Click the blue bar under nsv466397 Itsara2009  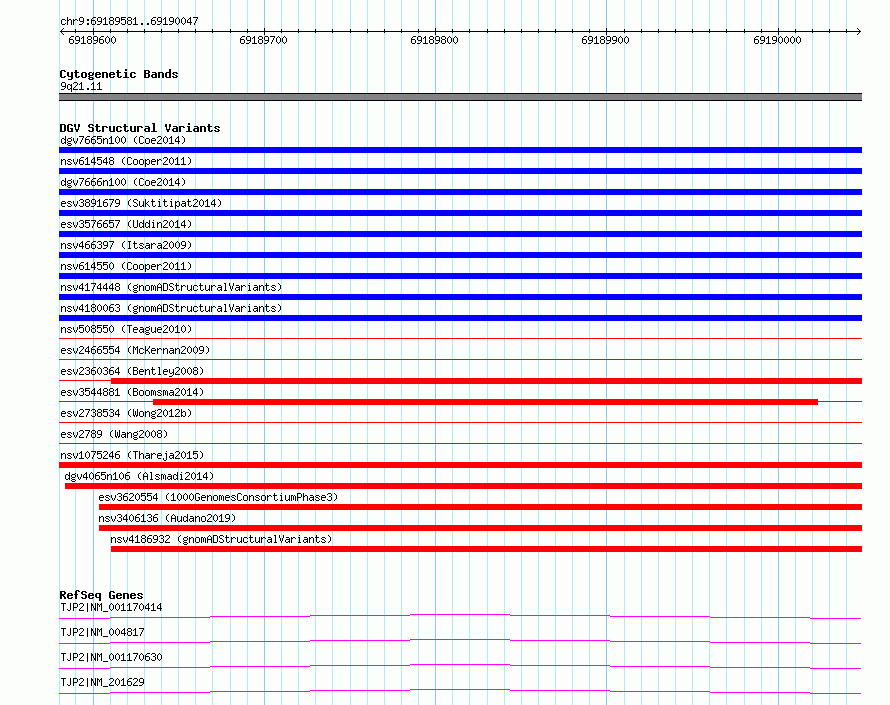point(460,255)
